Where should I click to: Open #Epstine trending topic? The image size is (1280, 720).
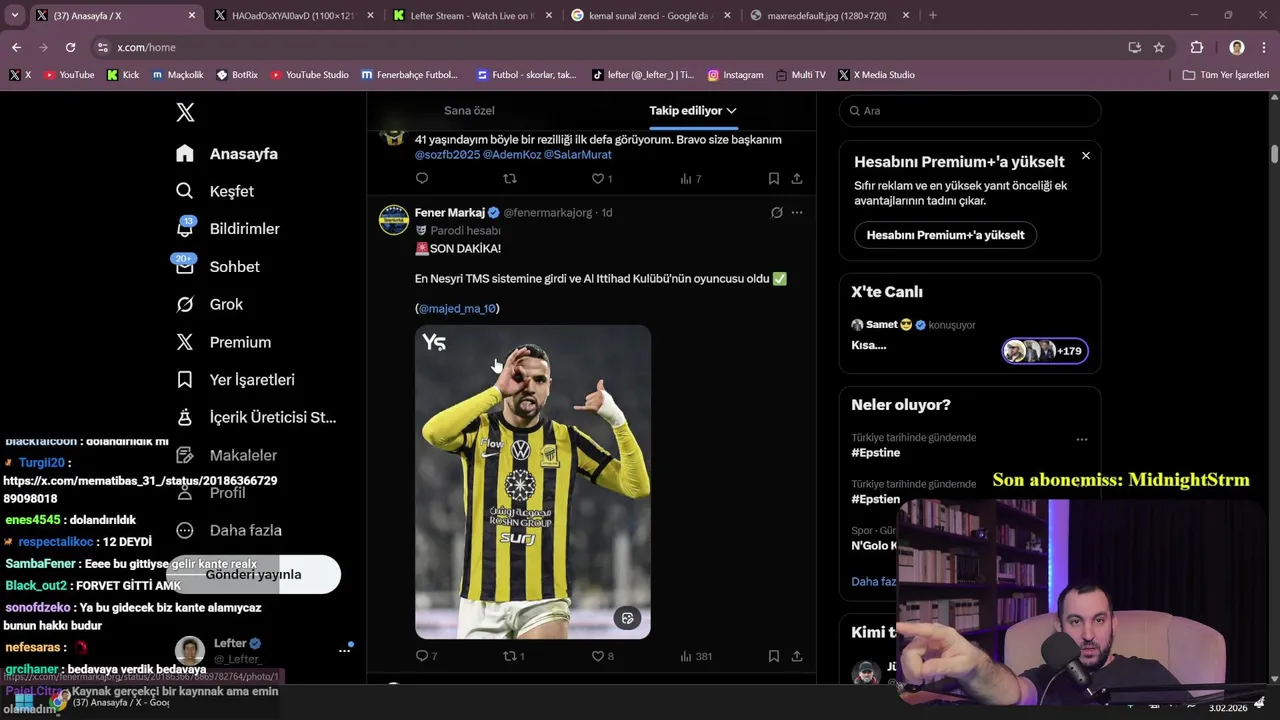point(876,453)
